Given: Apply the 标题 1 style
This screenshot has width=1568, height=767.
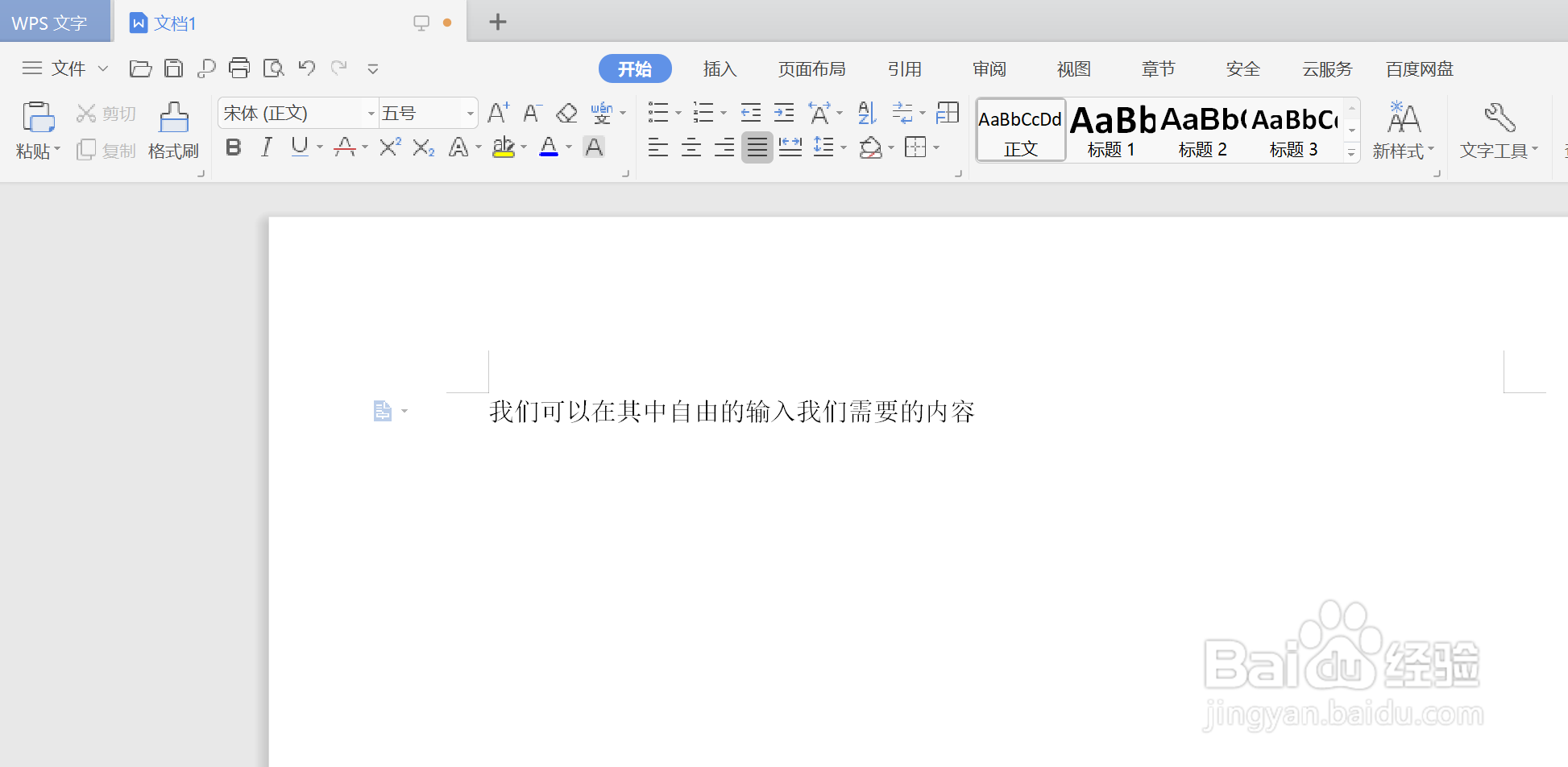Looking at the screenshot, I should point(1111,131).
